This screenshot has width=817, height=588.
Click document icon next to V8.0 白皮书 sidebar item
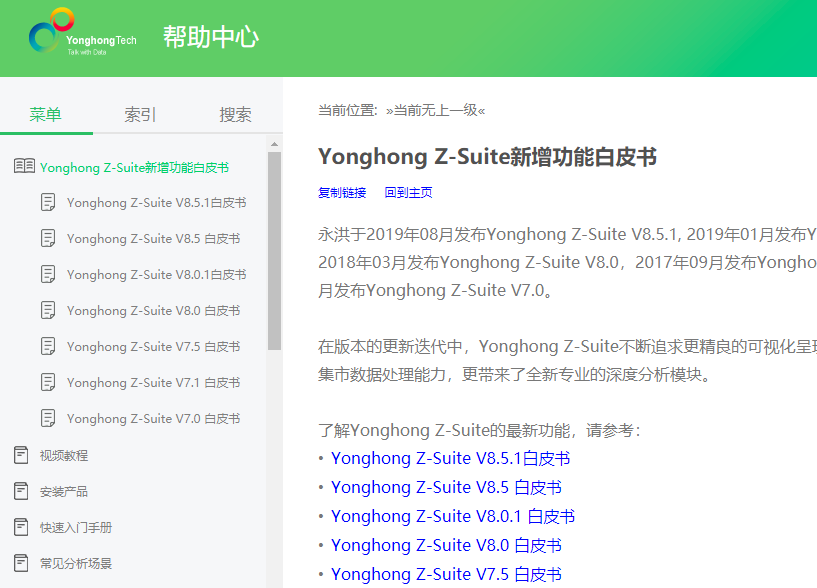pyautogui.click(x=48, y=310)
